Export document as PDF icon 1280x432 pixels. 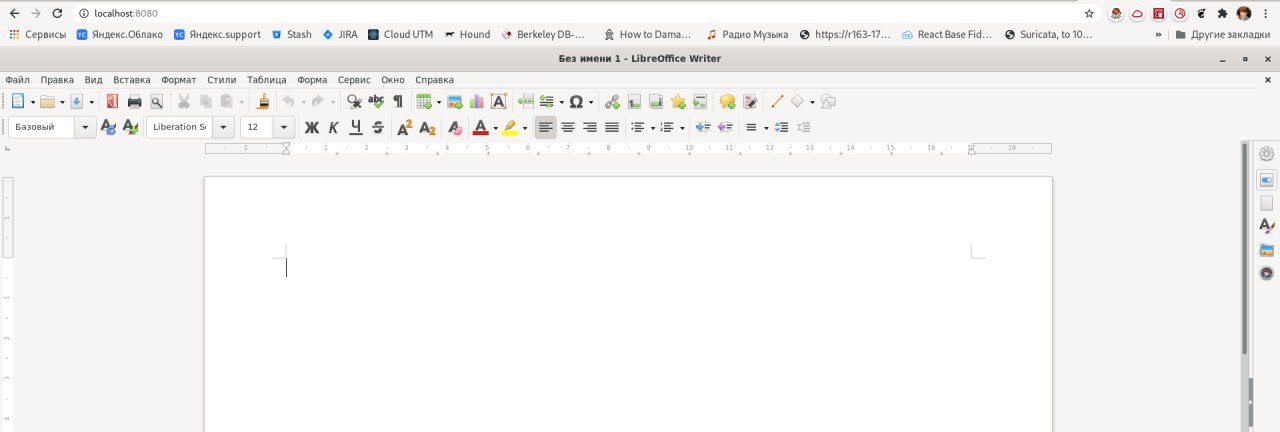(x=111, y=101)
